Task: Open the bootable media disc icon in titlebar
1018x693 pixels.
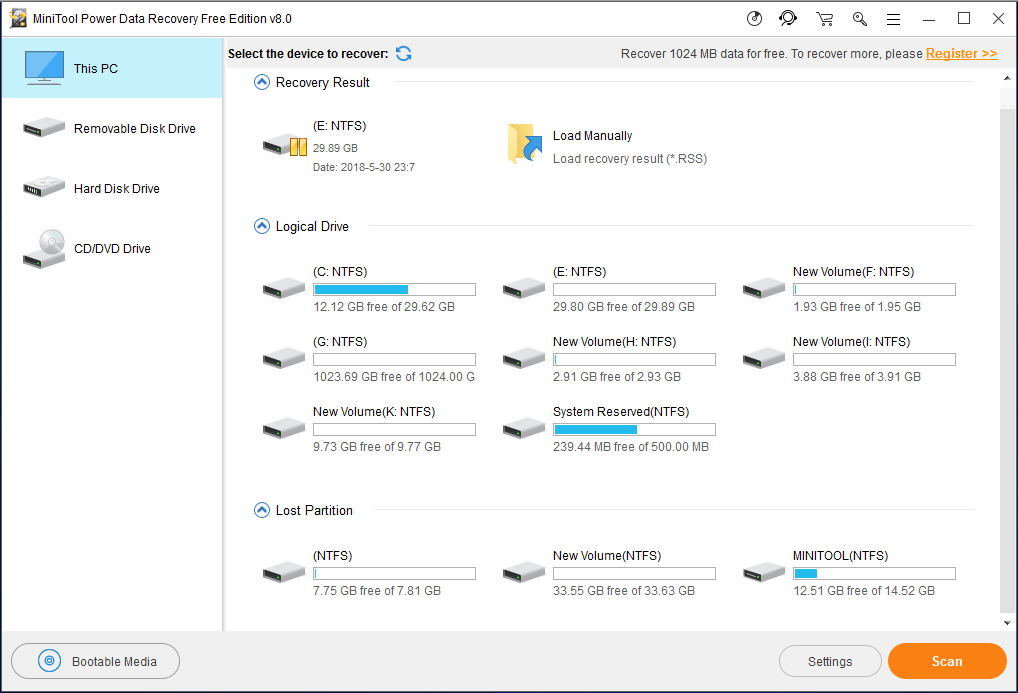Action: [753, 18]
